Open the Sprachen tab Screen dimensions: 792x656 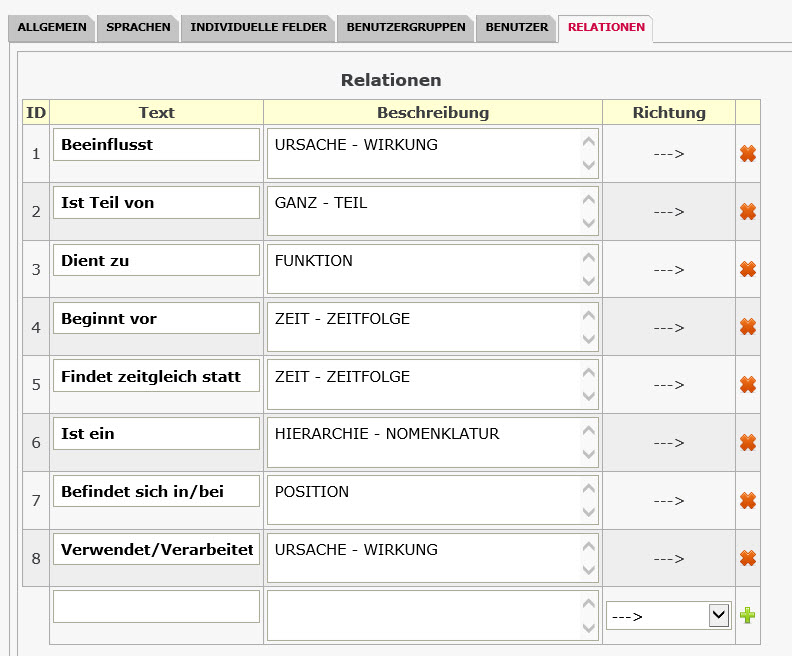pyautogui.click(x=138, y=28)
